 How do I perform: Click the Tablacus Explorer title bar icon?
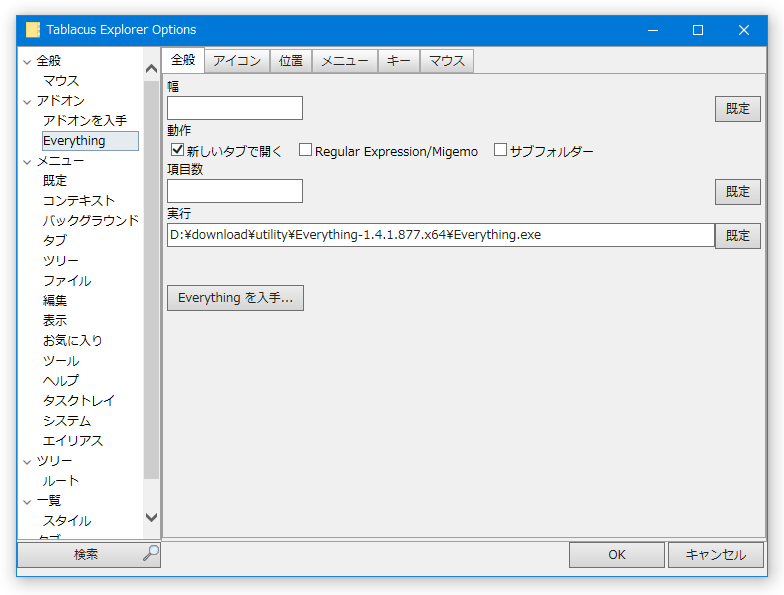pyautogui.click(x=32, y=30)
